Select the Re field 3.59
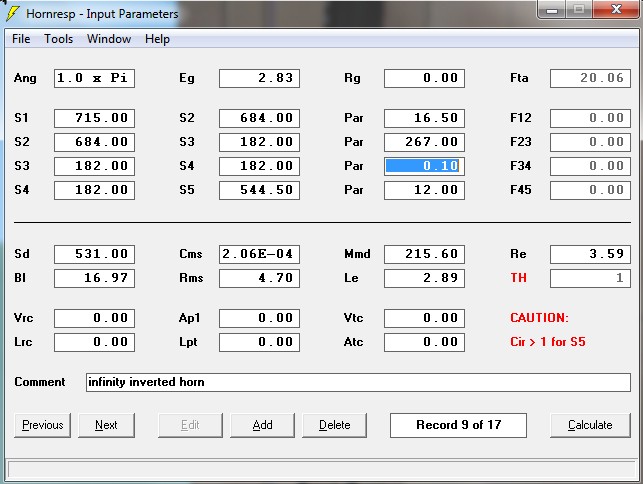643x484 pixels. point(590,254)
